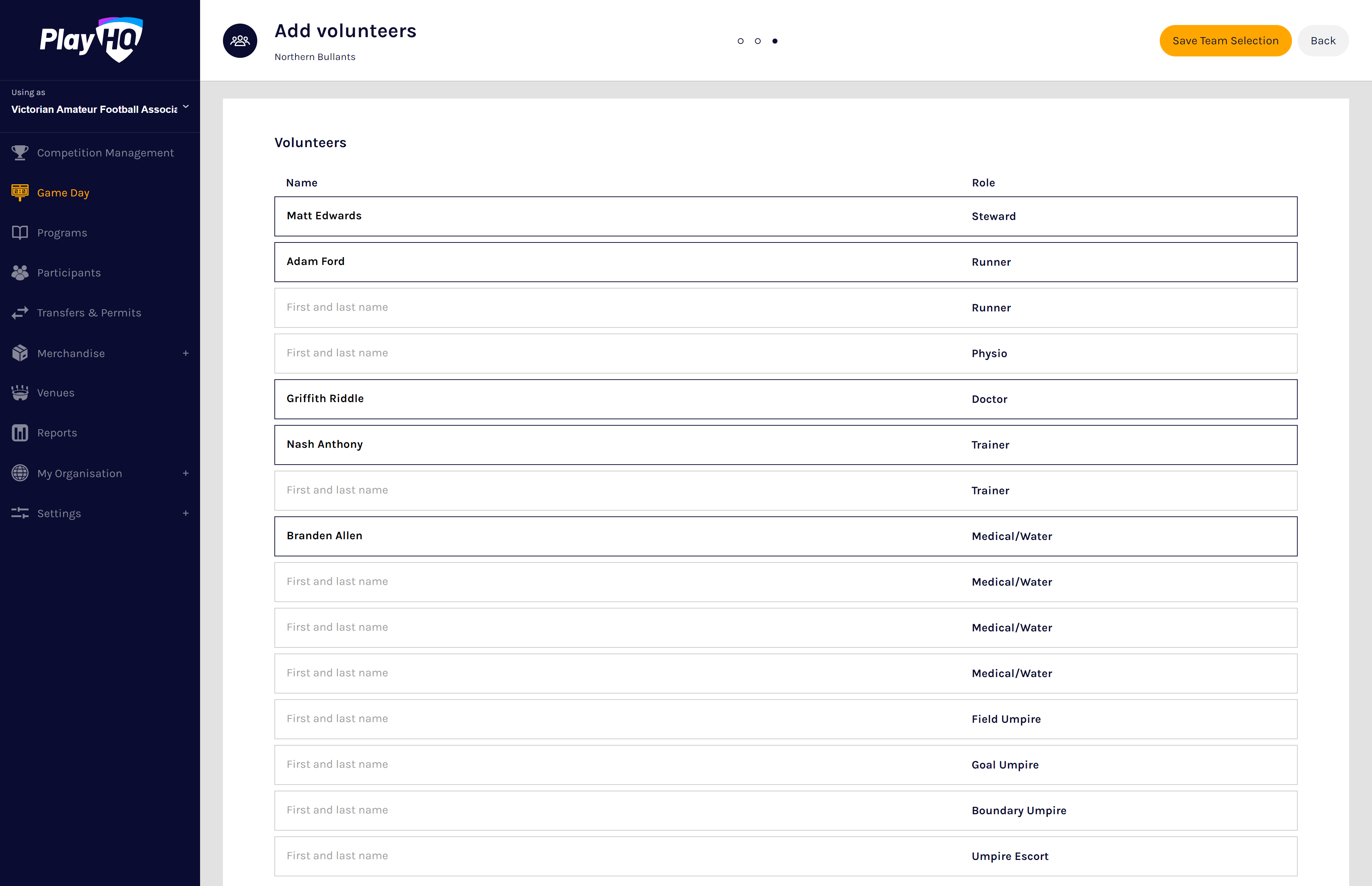Click the Competition Management trophy icon
Viewport: 1372px width, 886px height.
click(x=20, y=152)
